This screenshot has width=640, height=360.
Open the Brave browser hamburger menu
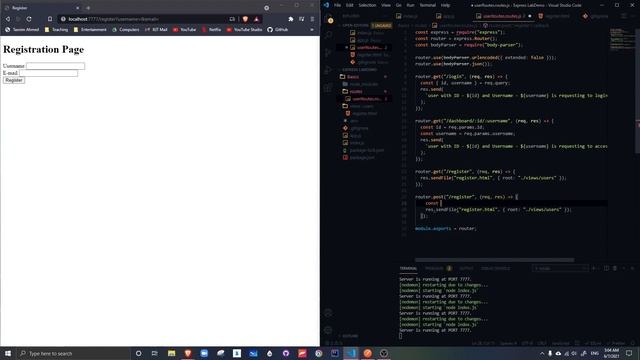point(312,19)
